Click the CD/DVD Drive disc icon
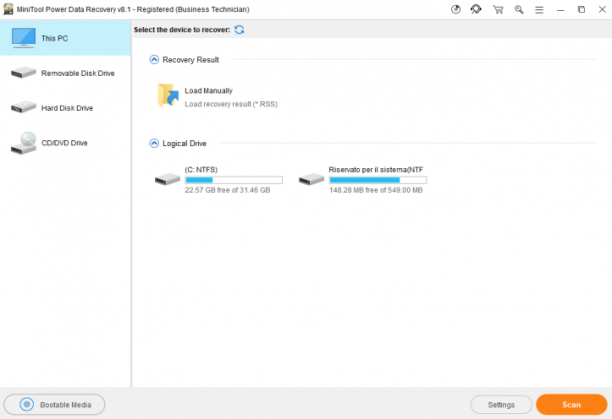The height and width of the screenshot is (419, 612). tap(23, 143)
